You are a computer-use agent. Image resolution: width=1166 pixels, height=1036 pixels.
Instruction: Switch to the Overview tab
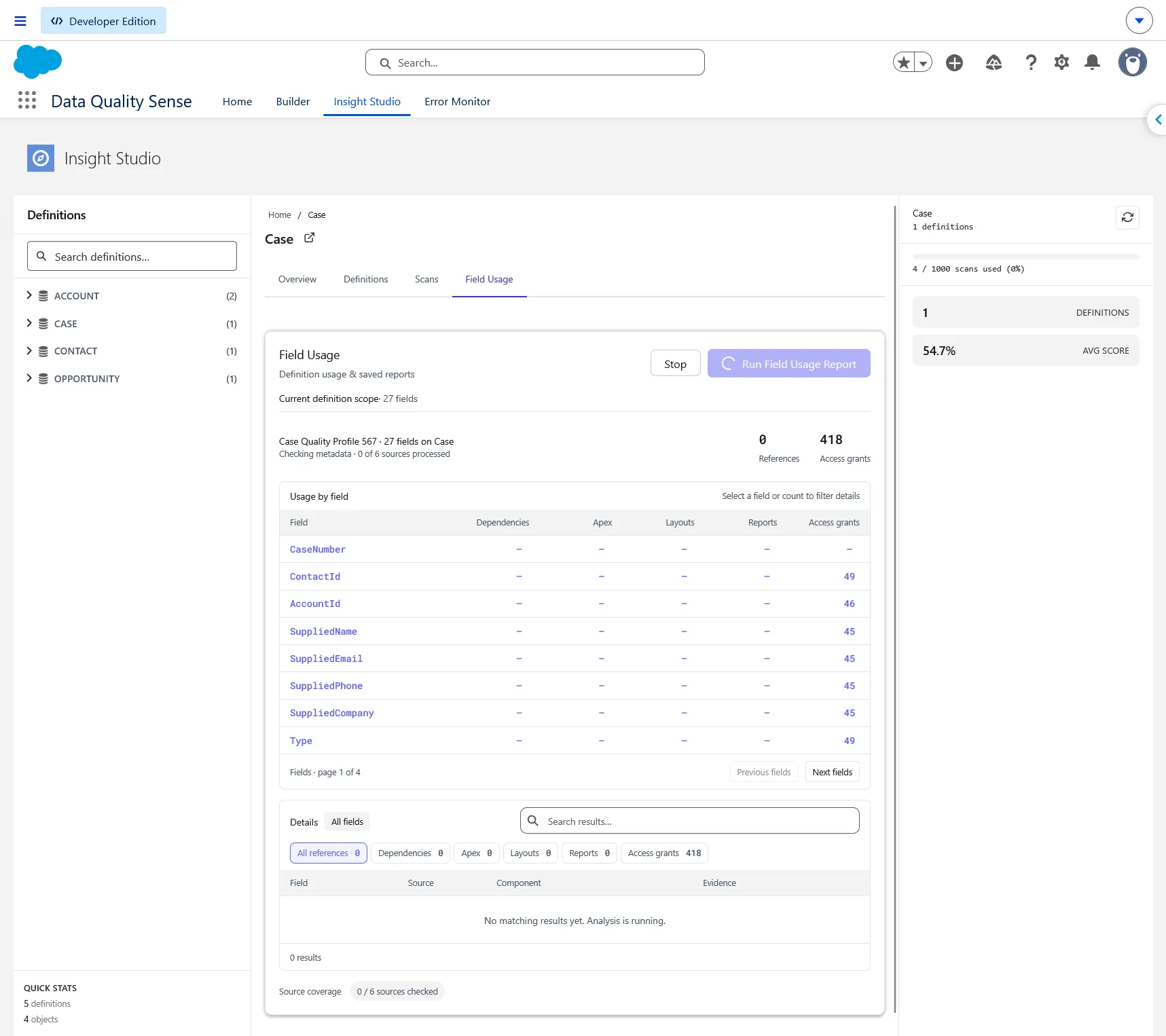coord(297,279)
